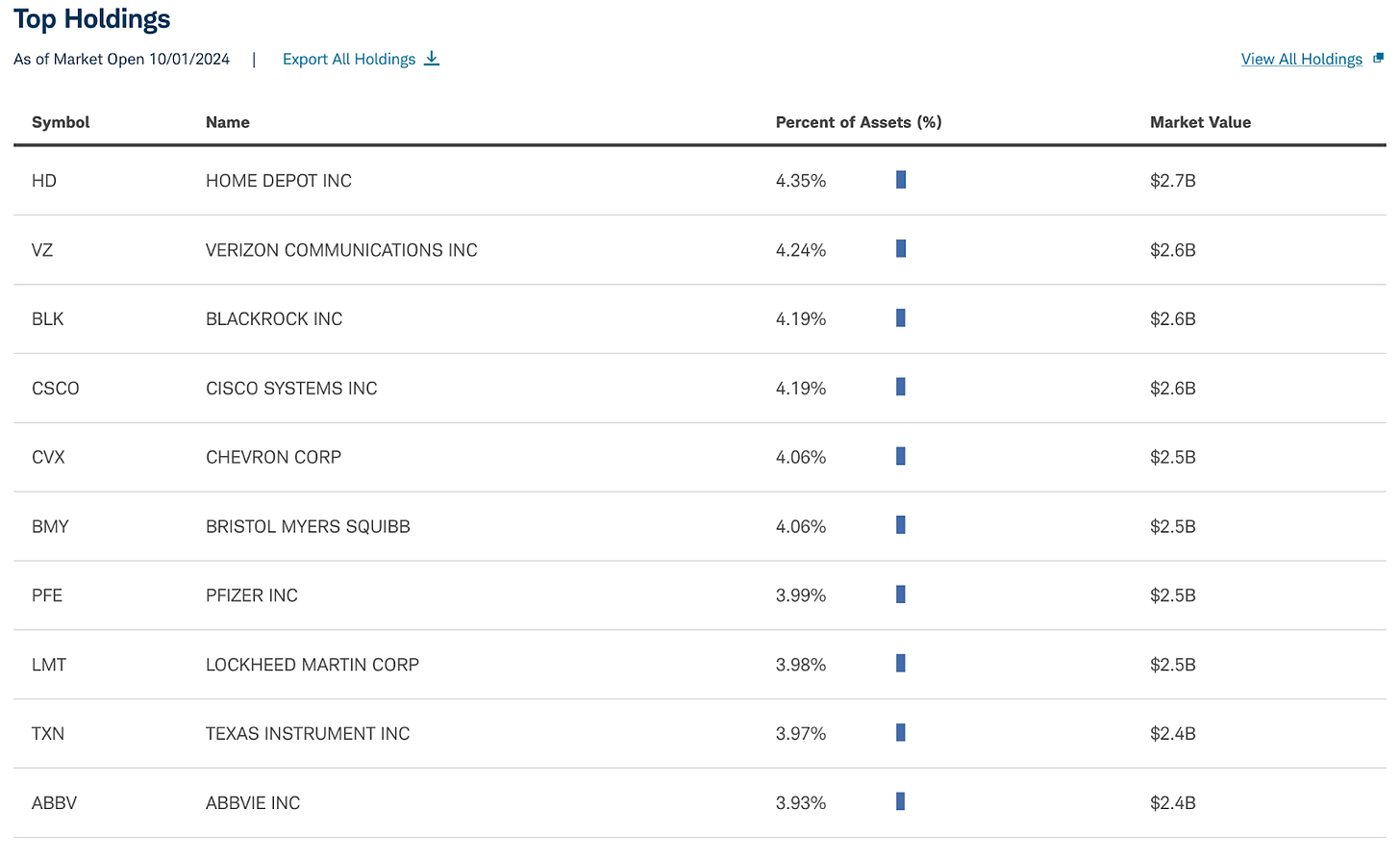Click the blue percent bar in Texas Instrument row
The image size is (1400, 859).
901,733
